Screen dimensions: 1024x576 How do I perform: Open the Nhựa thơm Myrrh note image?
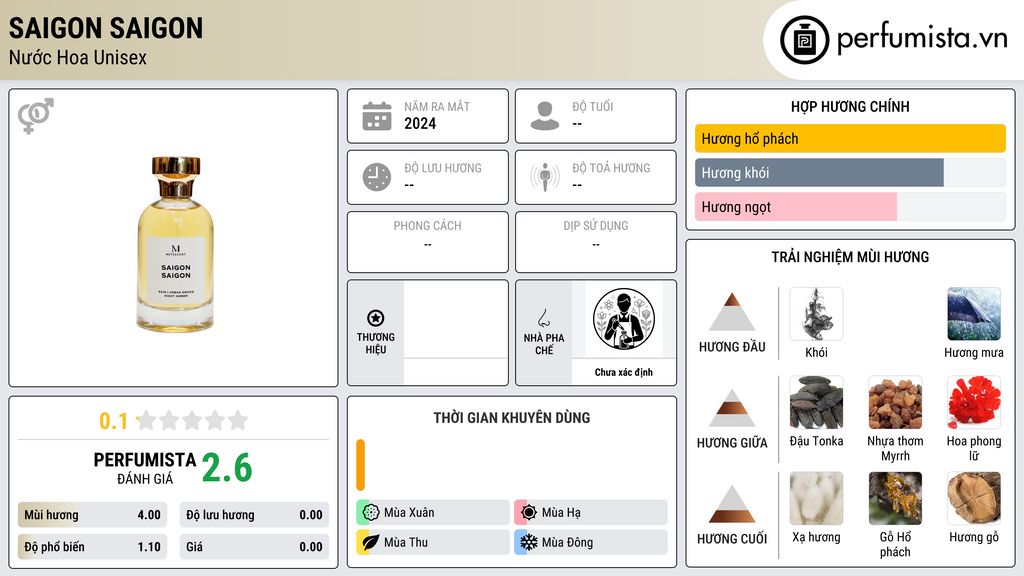(x=895, y=402)
